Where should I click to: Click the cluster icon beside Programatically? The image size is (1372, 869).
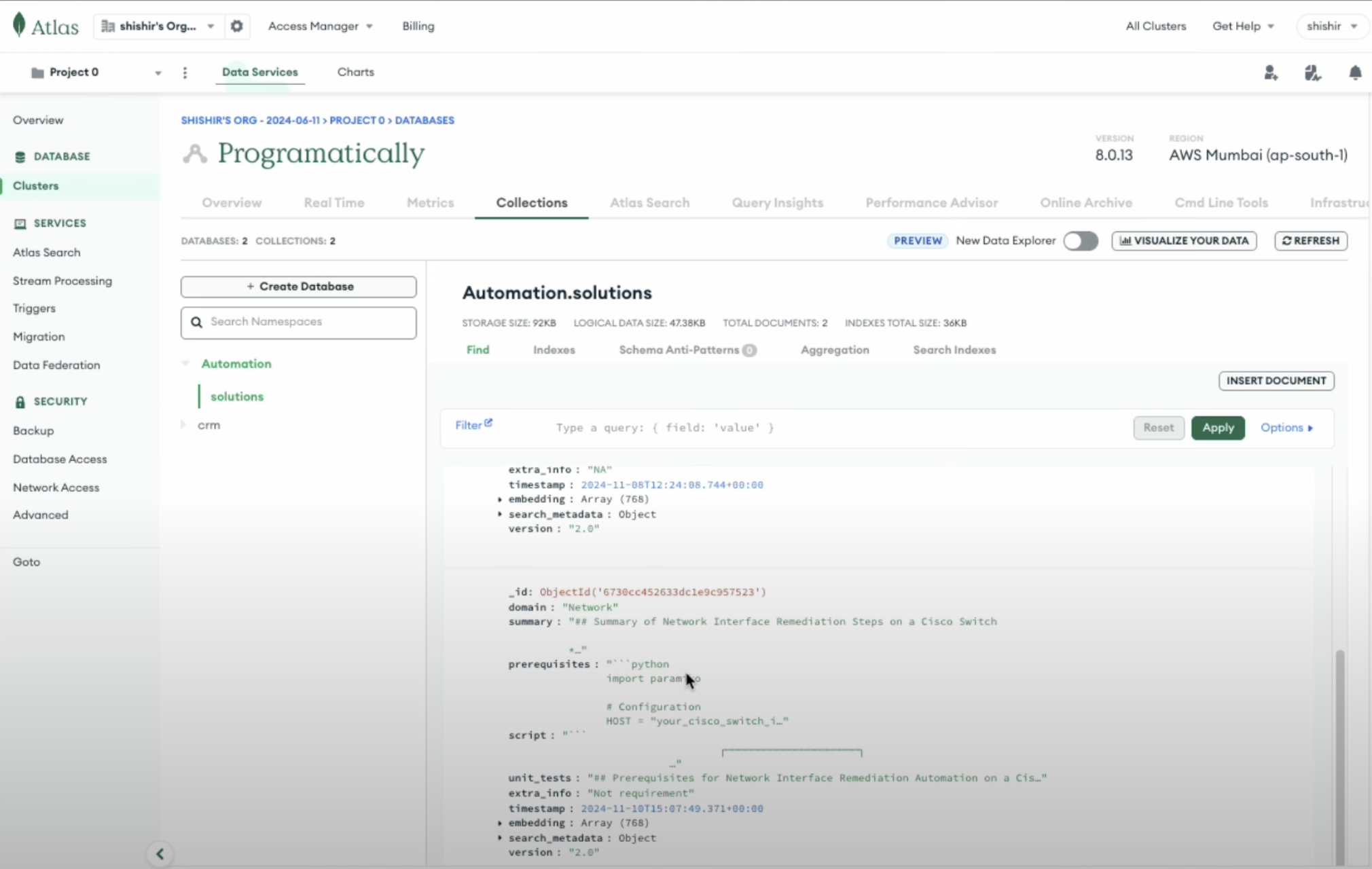(195, 154)
